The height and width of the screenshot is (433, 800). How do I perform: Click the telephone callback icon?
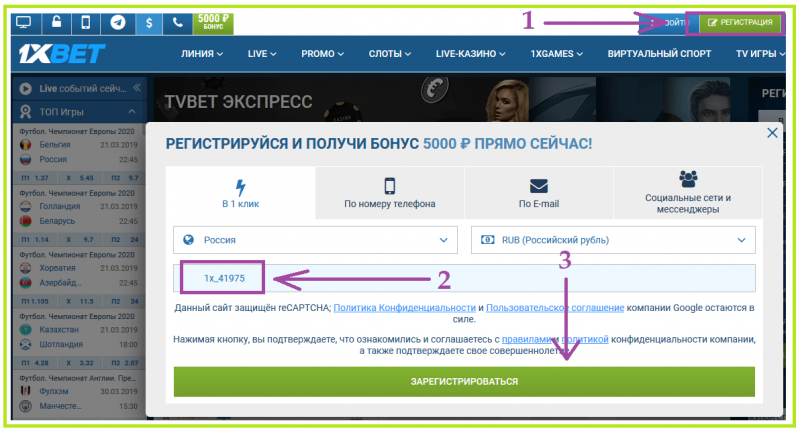click(x=178, y=23)
